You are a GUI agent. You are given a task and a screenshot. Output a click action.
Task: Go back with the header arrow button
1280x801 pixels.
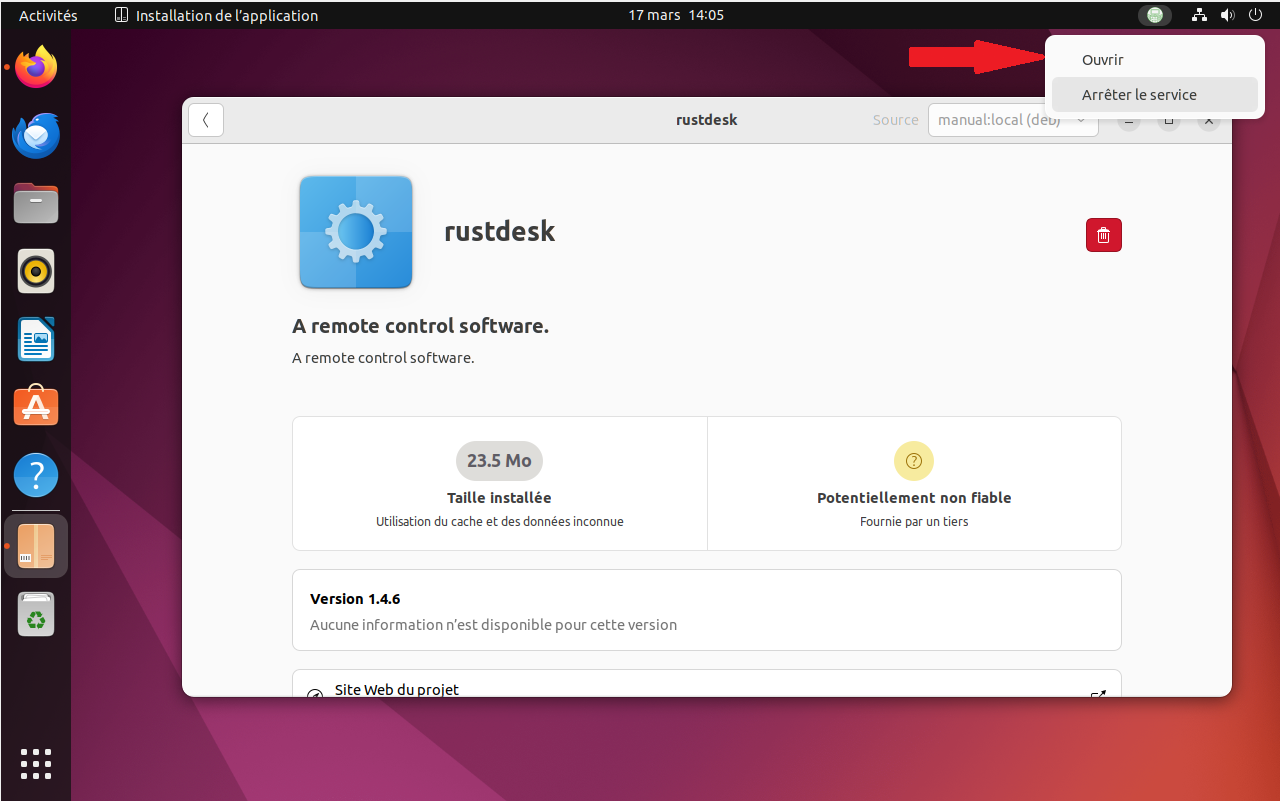point(206,120)
